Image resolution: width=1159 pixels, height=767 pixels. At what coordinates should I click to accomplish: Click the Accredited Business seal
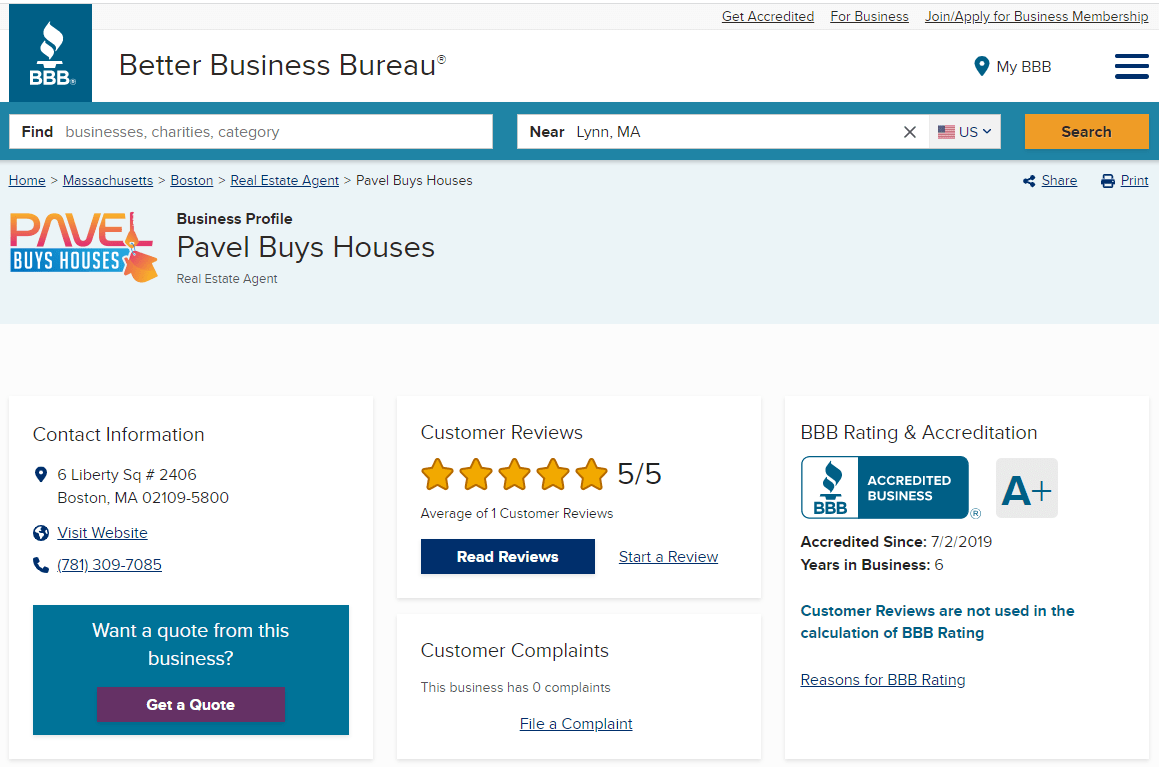click(885, 488)
